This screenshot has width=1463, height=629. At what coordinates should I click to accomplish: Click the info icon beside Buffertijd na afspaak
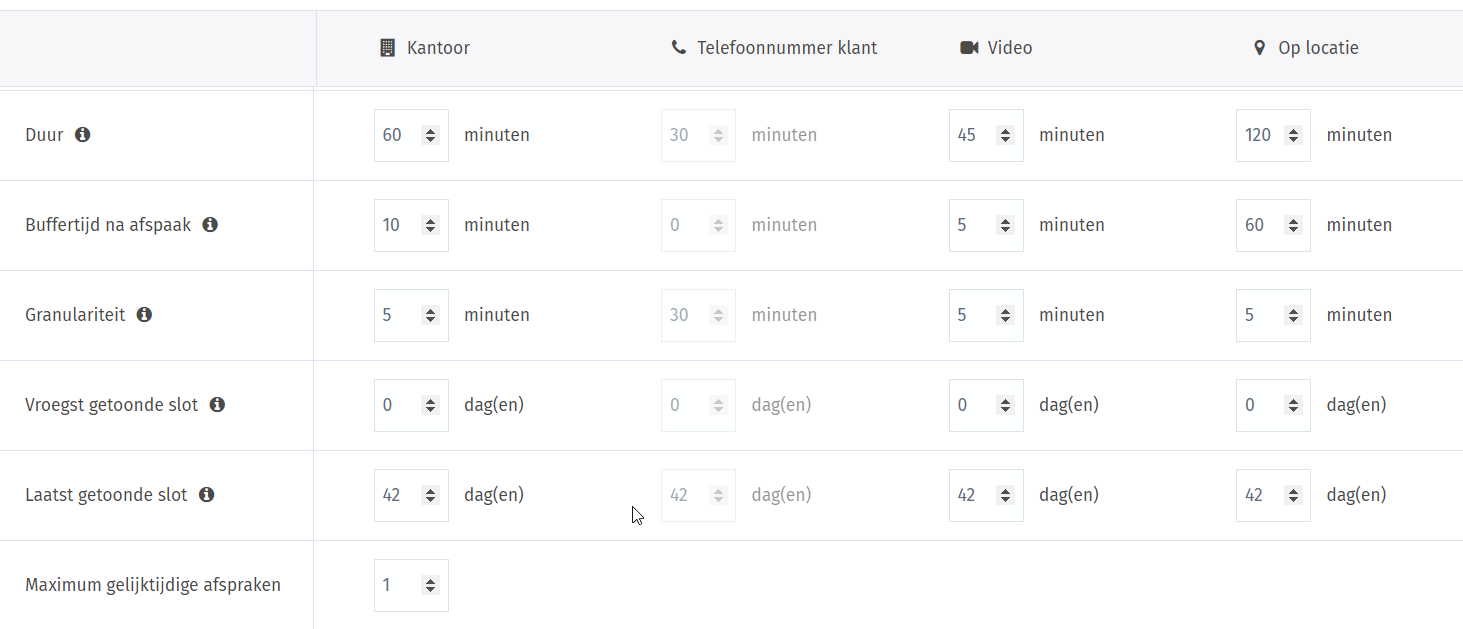[210, 224]
